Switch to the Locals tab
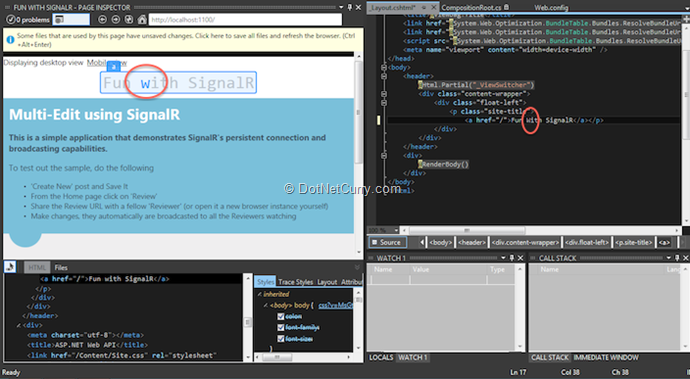 point(381,357)
